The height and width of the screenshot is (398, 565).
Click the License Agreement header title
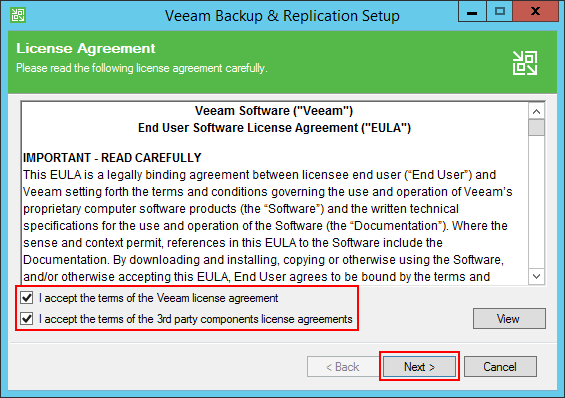[86, 48]
